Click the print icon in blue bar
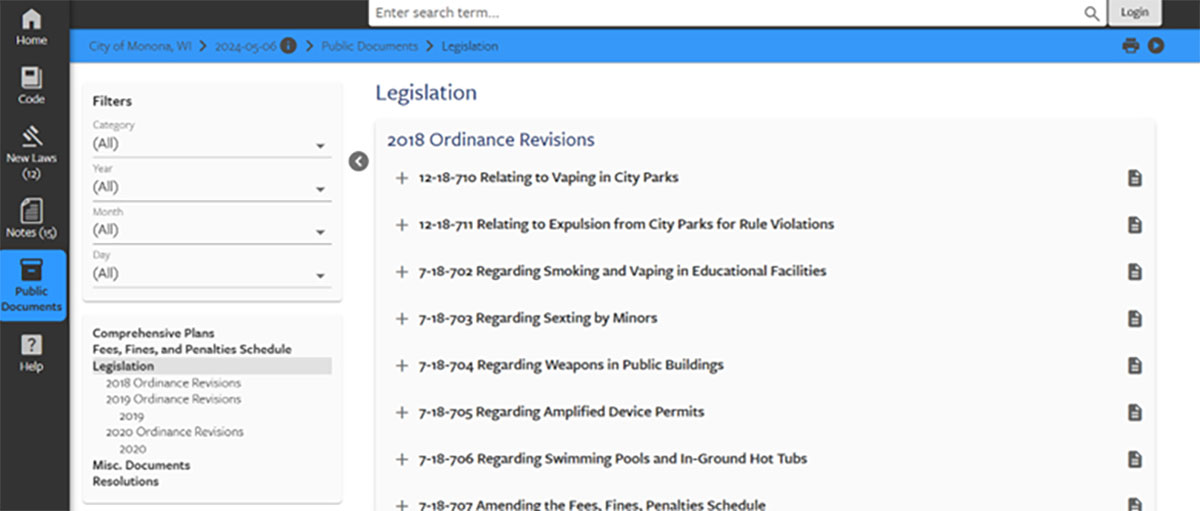 1130,46
